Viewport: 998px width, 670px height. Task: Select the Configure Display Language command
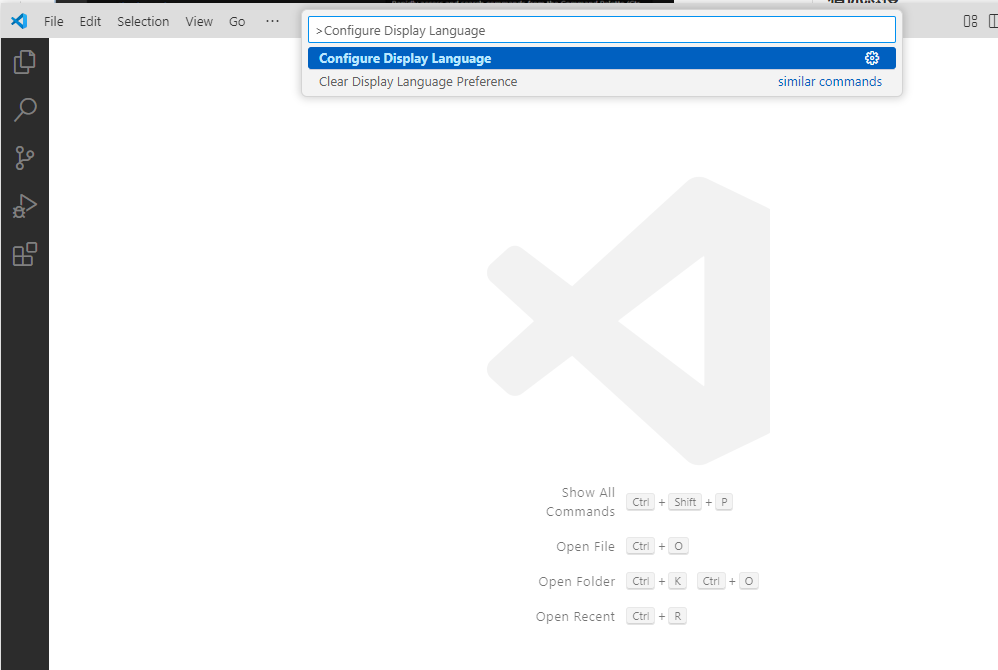pyautogui.click(x=601, y=58)
